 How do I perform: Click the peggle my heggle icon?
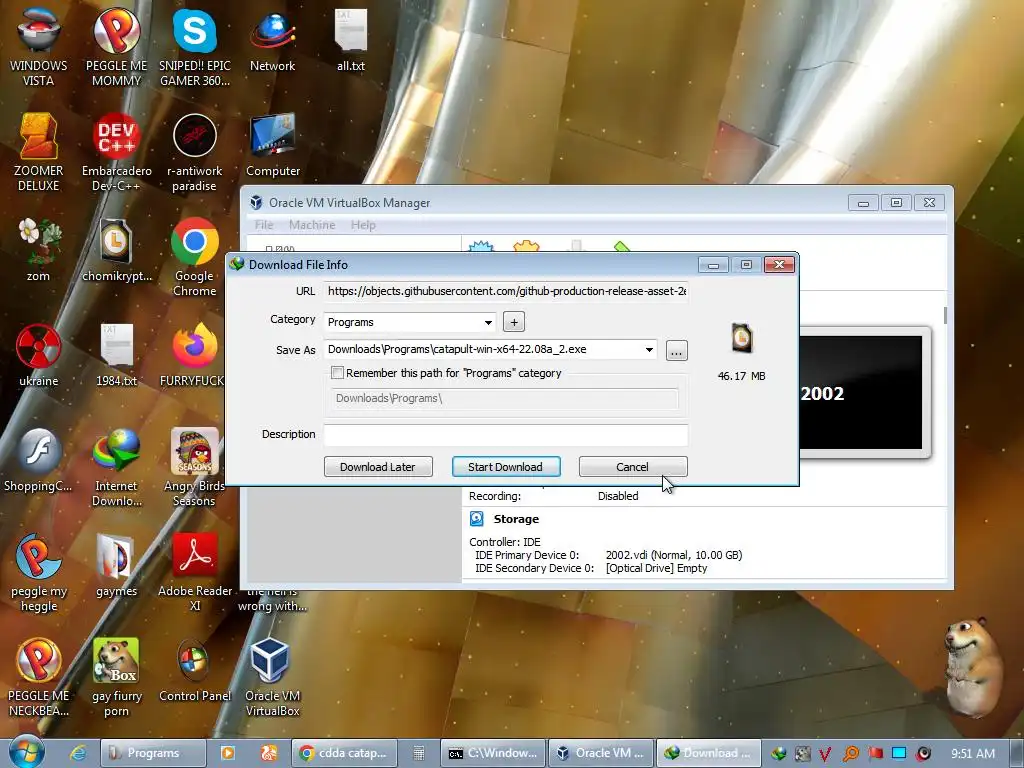(x=38, y=573)
